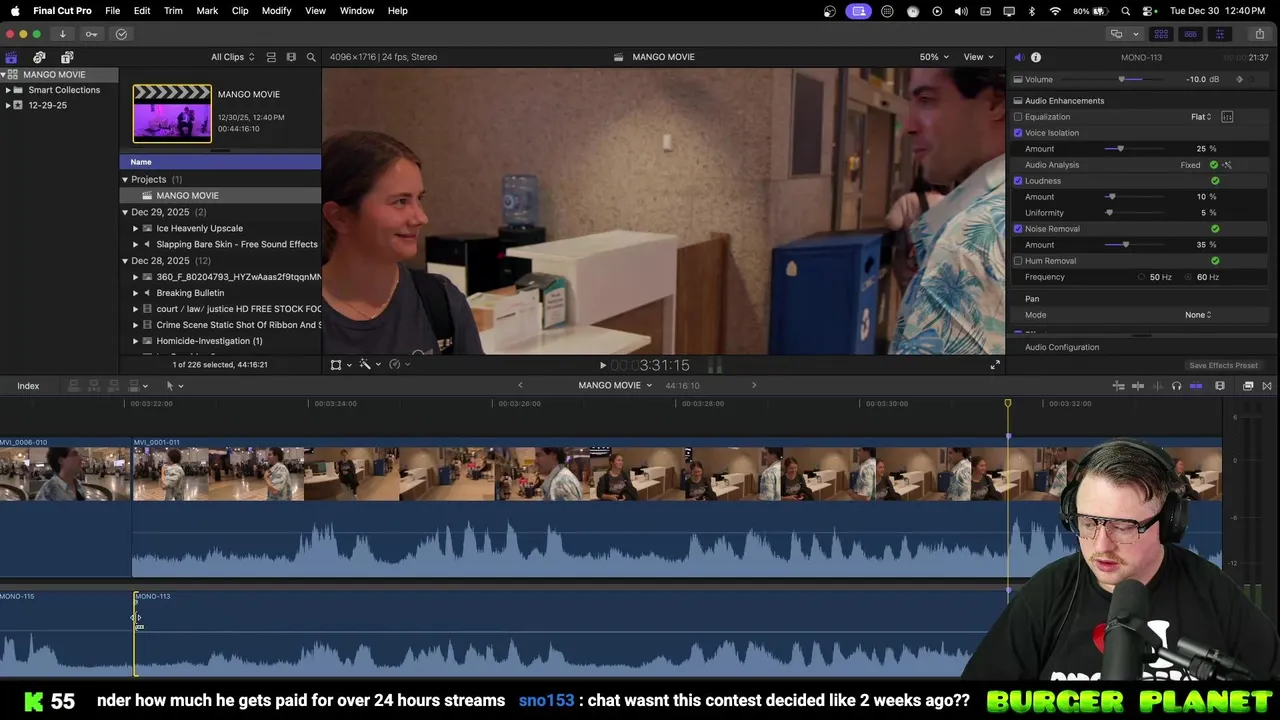Sort browser by Name column header
The width and height of the screenshot is (1280, 720).
221,162
